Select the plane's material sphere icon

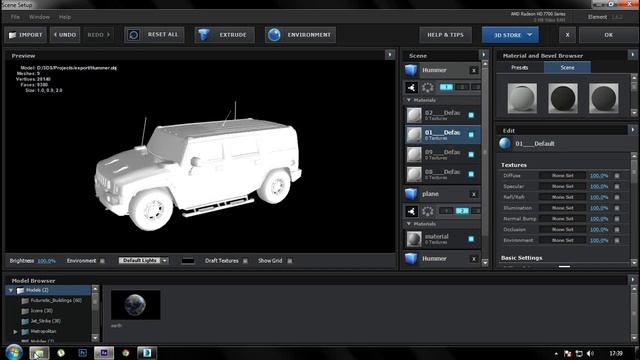[x=414, y=239]
